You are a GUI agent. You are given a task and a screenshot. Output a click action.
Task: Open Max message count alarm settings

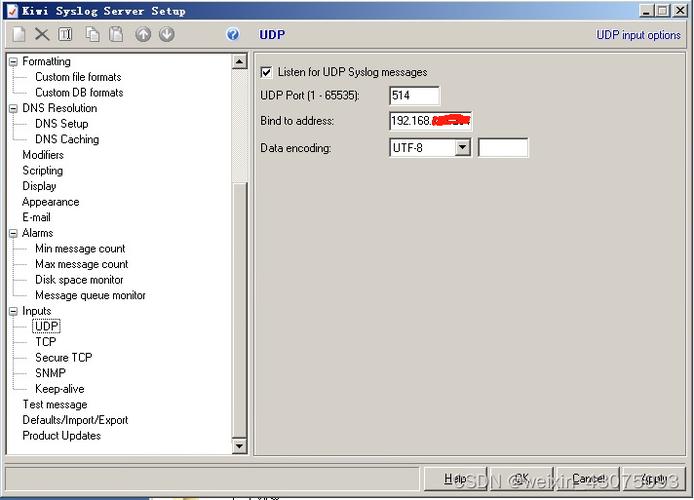(x=81, y=264)
